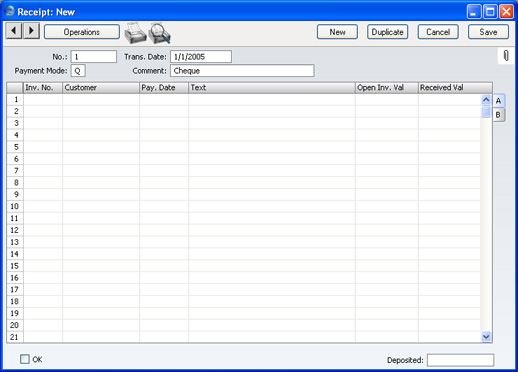Switch to flip B tab
Screen dimensions: 518x372
pos(498,115)
